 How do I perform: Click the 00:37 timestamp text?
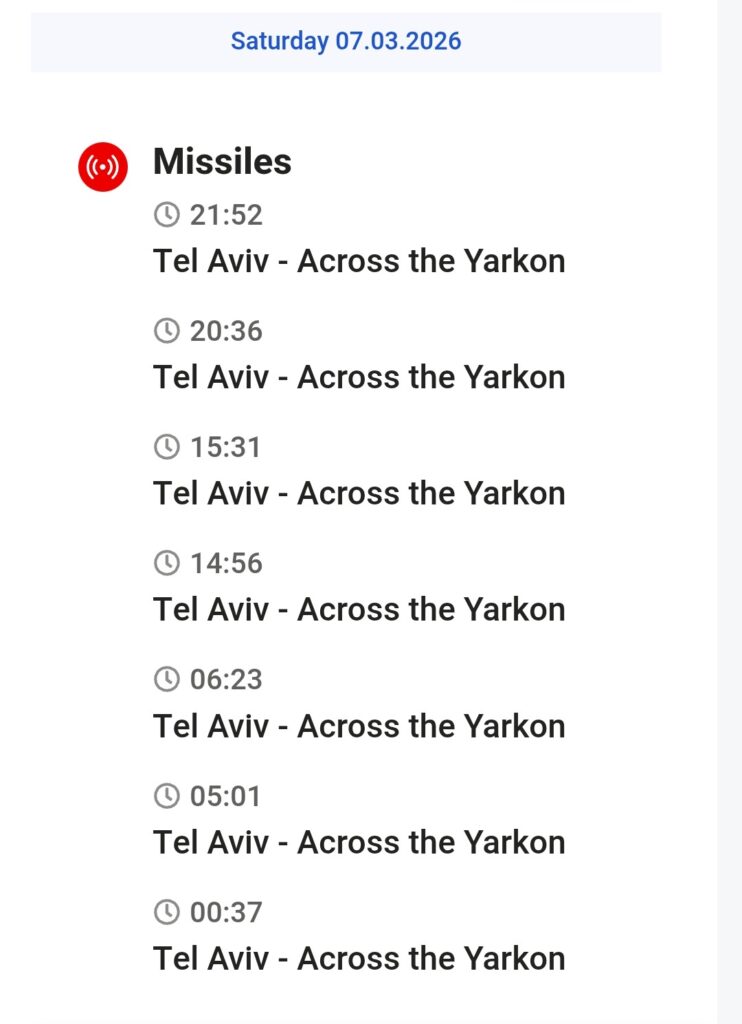(226, 912)
